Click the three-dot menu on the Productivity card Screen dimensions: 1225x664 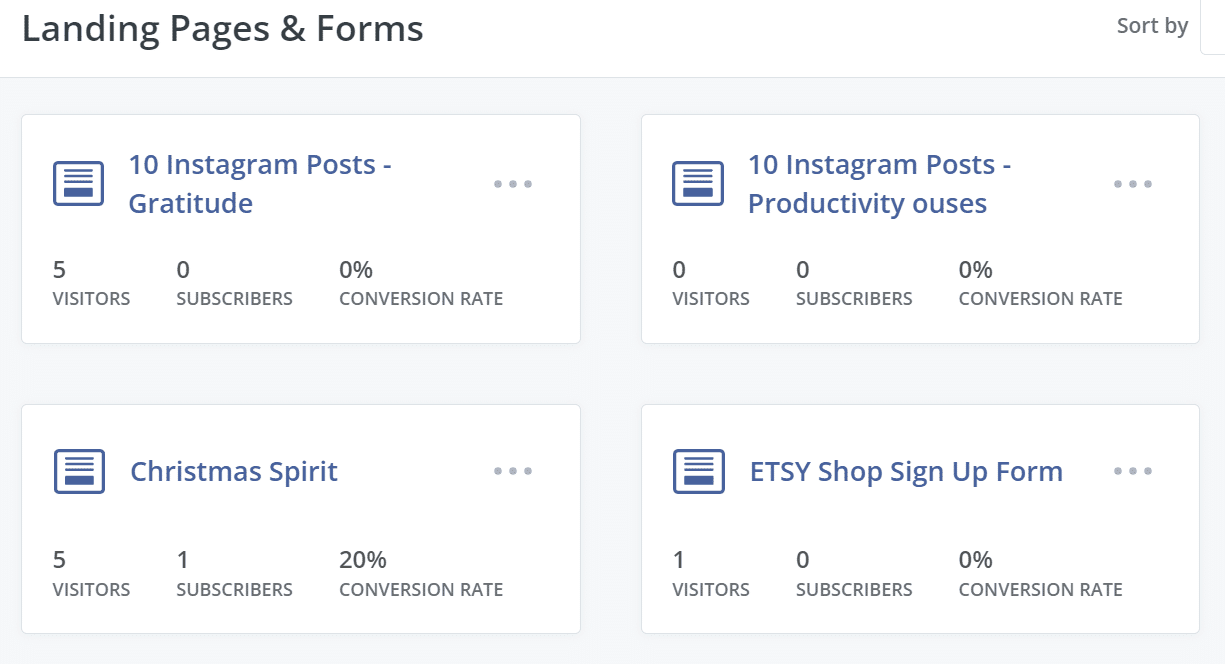tap(1133, 183)
